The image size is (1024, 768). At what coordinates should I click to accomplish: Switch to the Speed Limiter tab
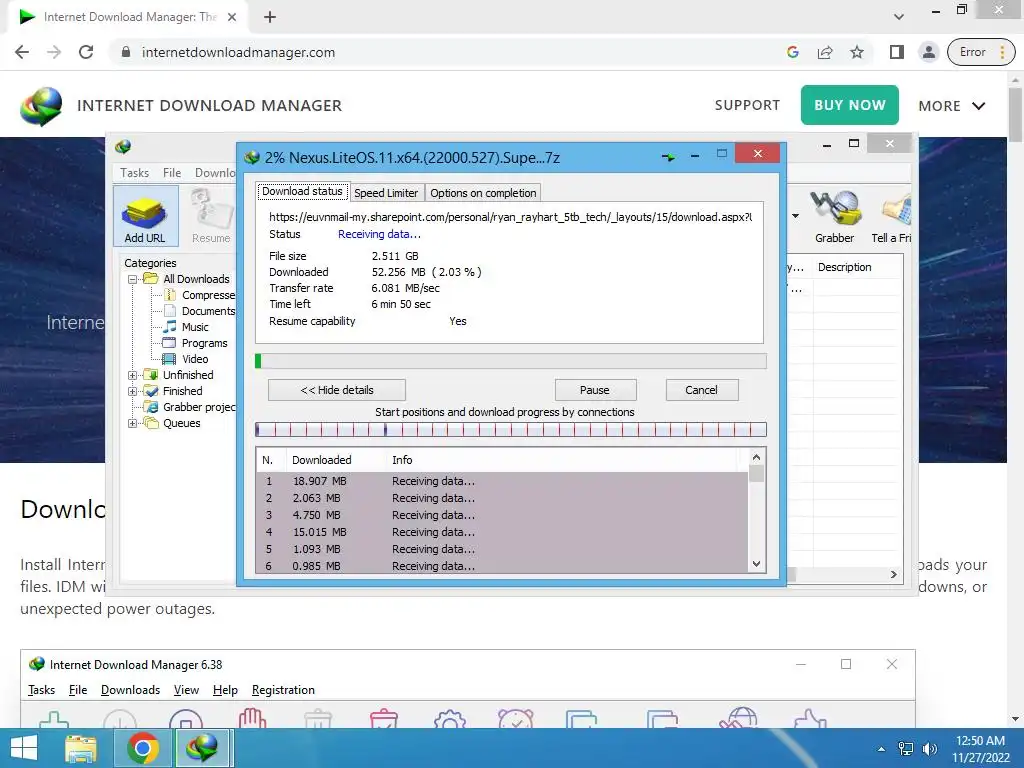[386, 193]
